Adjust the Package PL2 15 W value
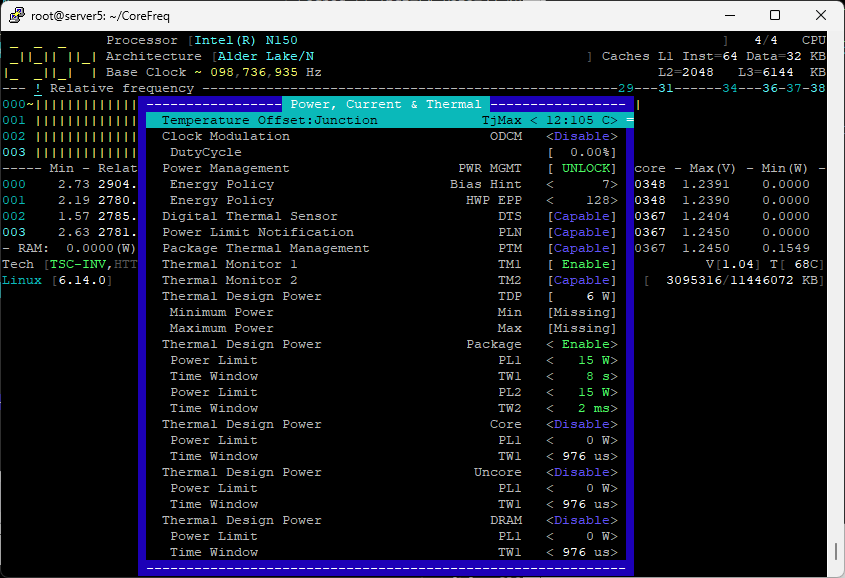Viewport: 845px width, 578px height. coord(581,392)
